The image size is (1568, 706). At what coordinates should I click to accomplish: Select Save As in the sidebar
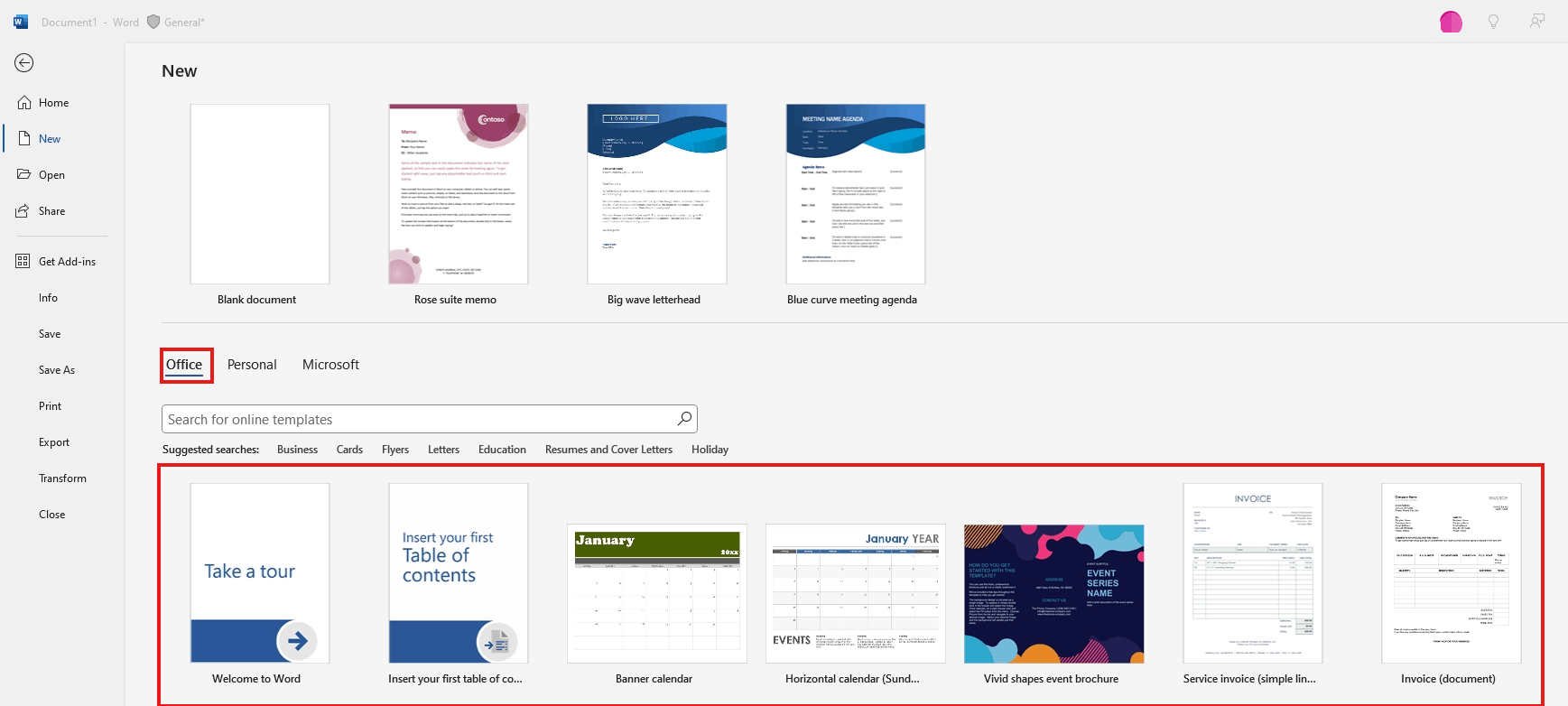pyautogui.click(x=57, y=370)
